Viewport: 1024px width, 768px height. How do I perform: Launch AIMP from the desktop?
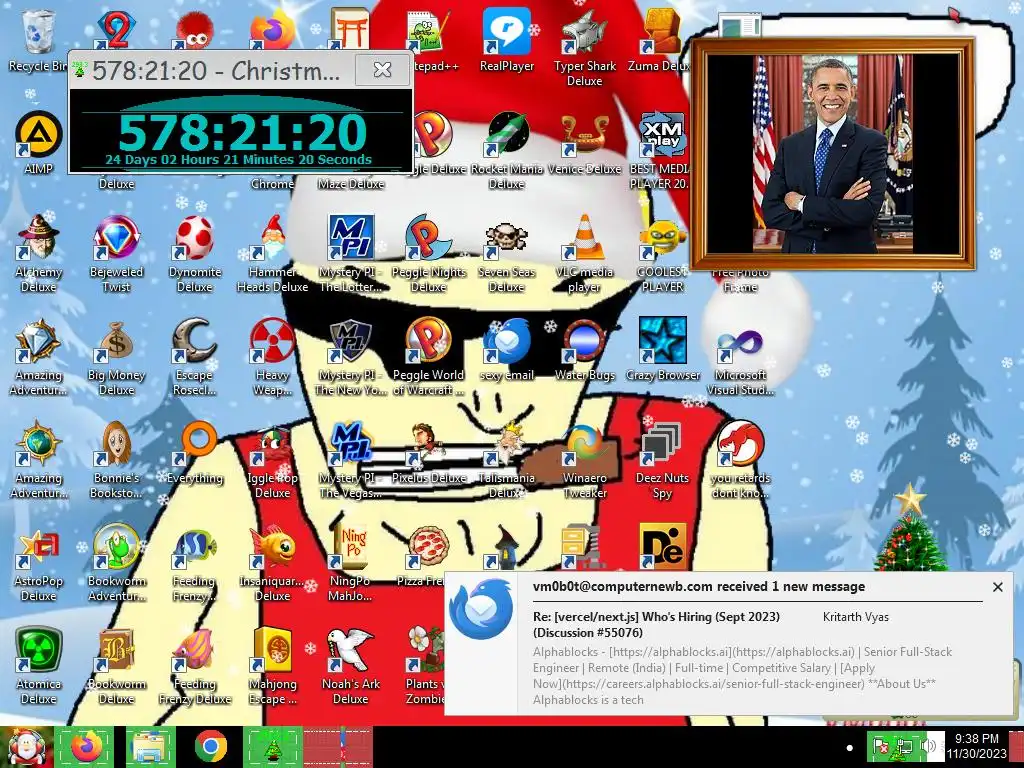(x=39, y=143)
